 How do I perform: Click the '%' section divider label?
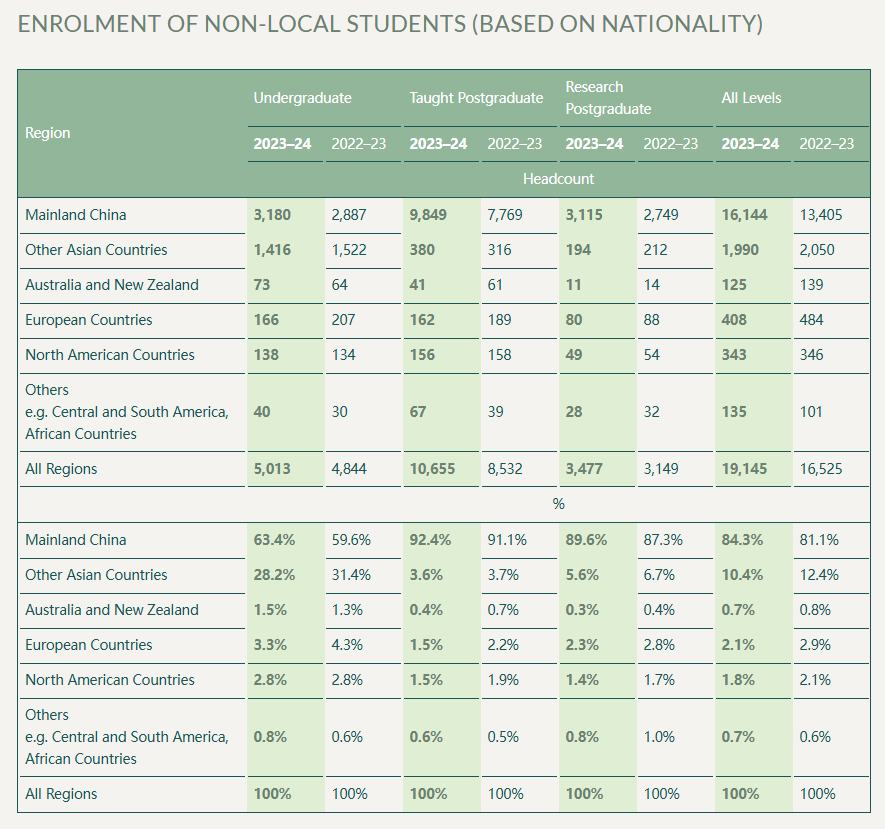558,504
